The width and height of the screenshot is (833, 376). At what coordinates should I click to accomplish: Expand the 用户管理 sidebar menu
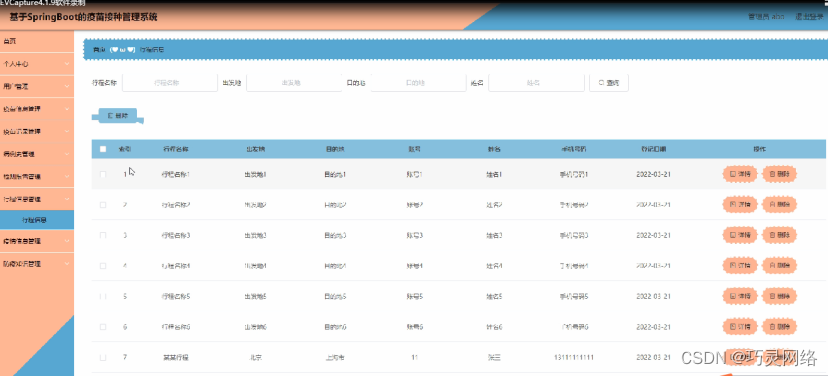37,86
